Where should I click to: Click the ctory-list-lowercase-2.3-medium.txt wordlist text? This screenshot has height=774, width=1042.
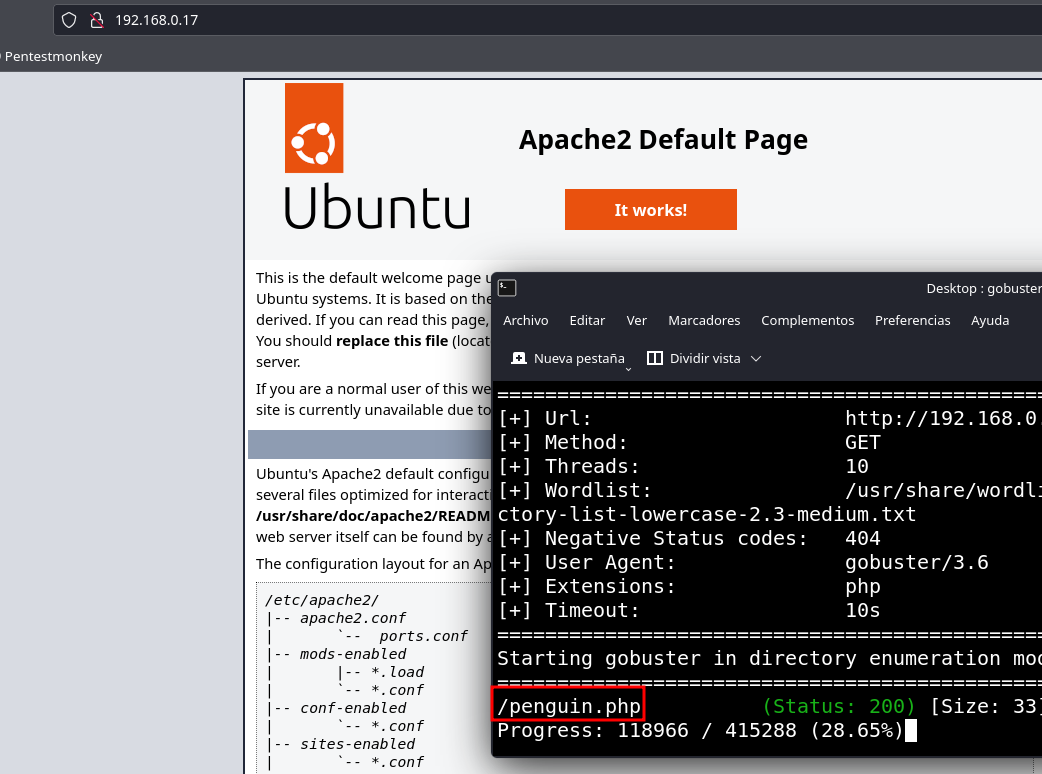click(x=706, y=514)
